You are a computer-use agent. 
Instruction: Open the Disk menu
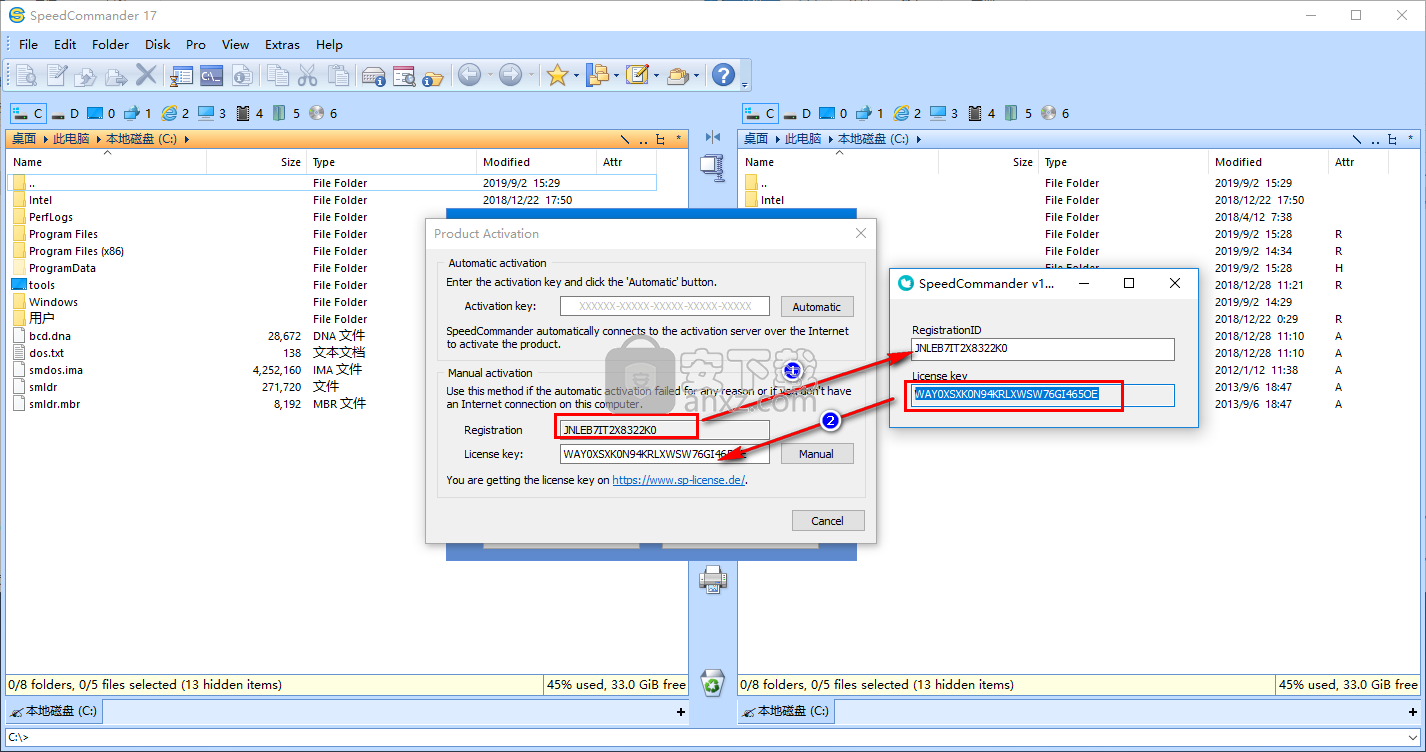point(157,44)
